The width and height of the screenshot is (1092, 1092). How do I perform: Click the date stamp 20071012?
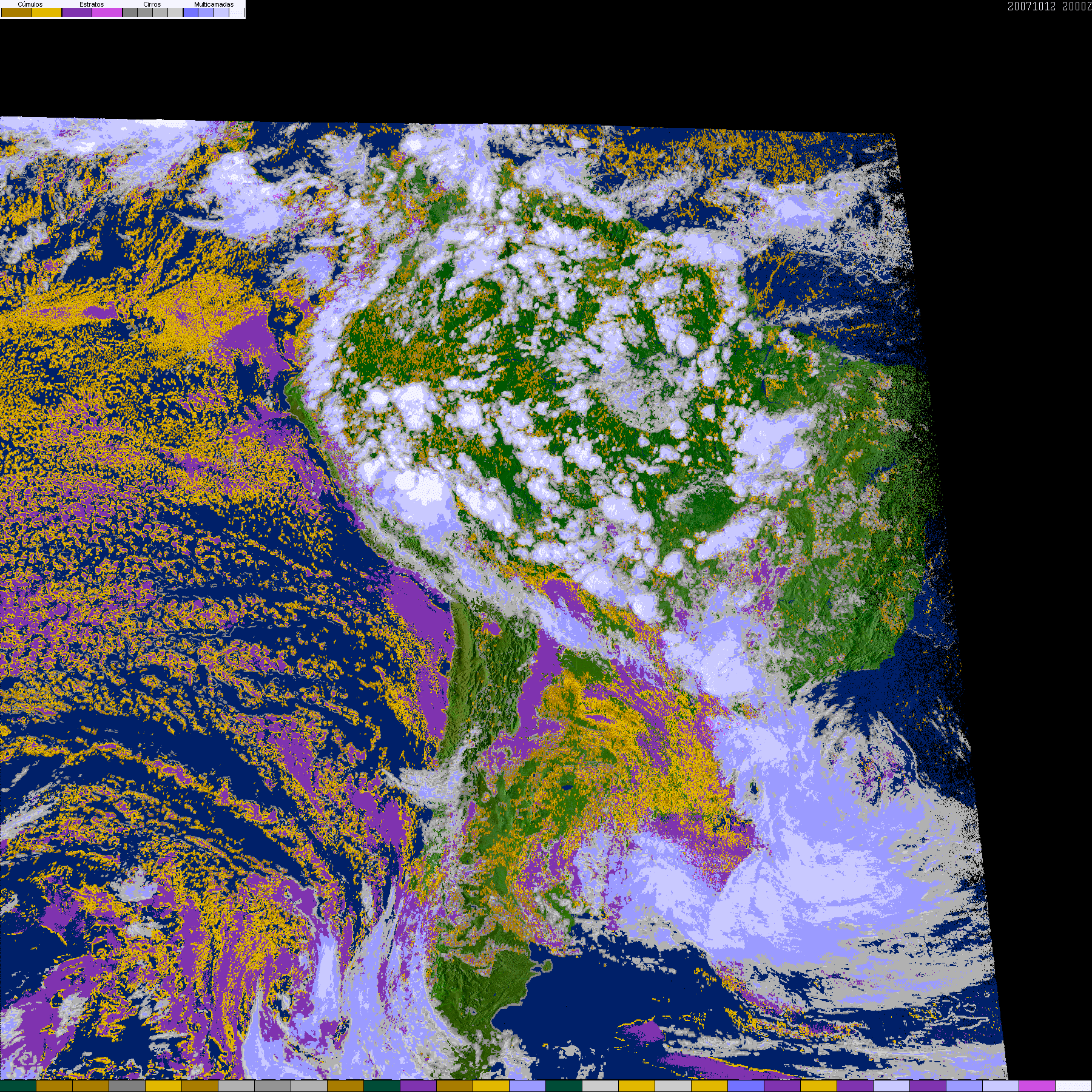pyautogui.click(x=1031, y=7)
